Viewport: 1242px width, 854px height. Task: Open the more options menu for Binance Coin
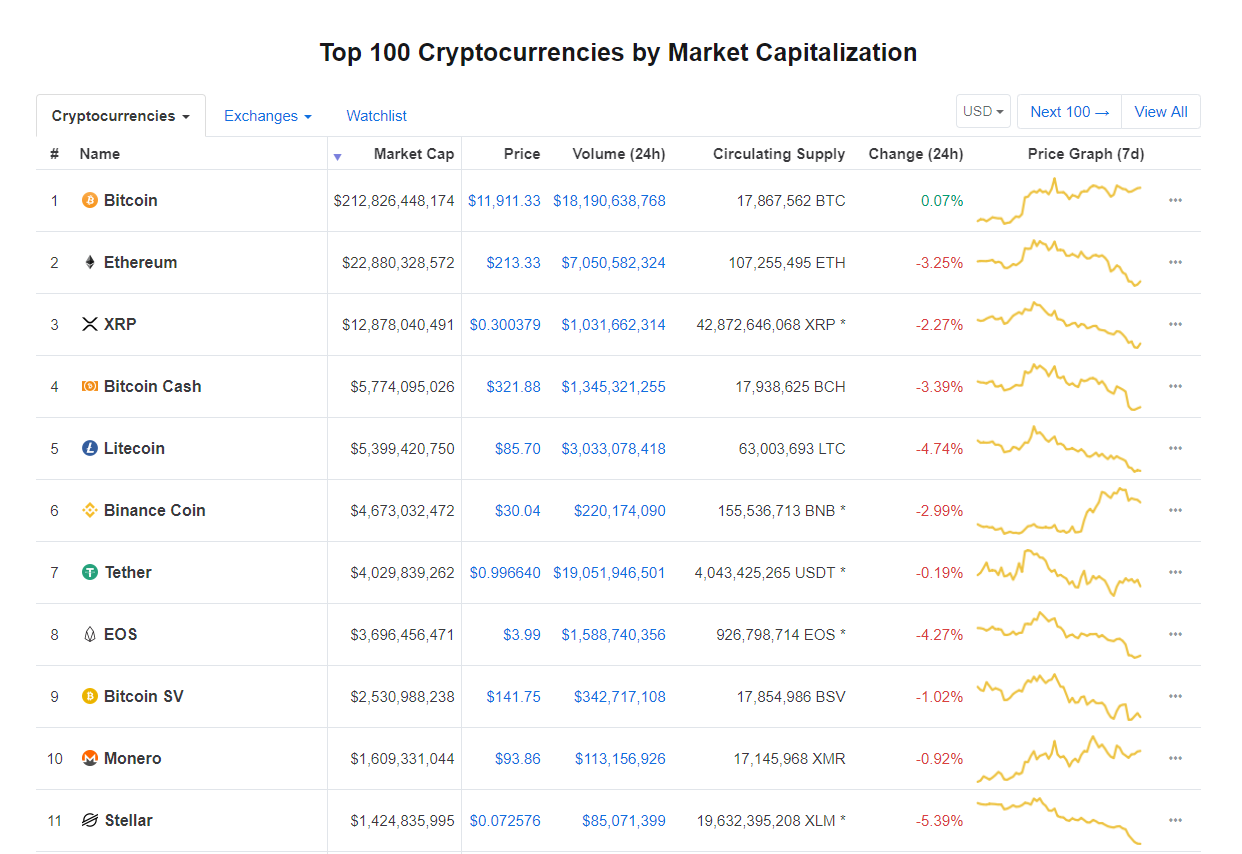tap(1175, 510)
